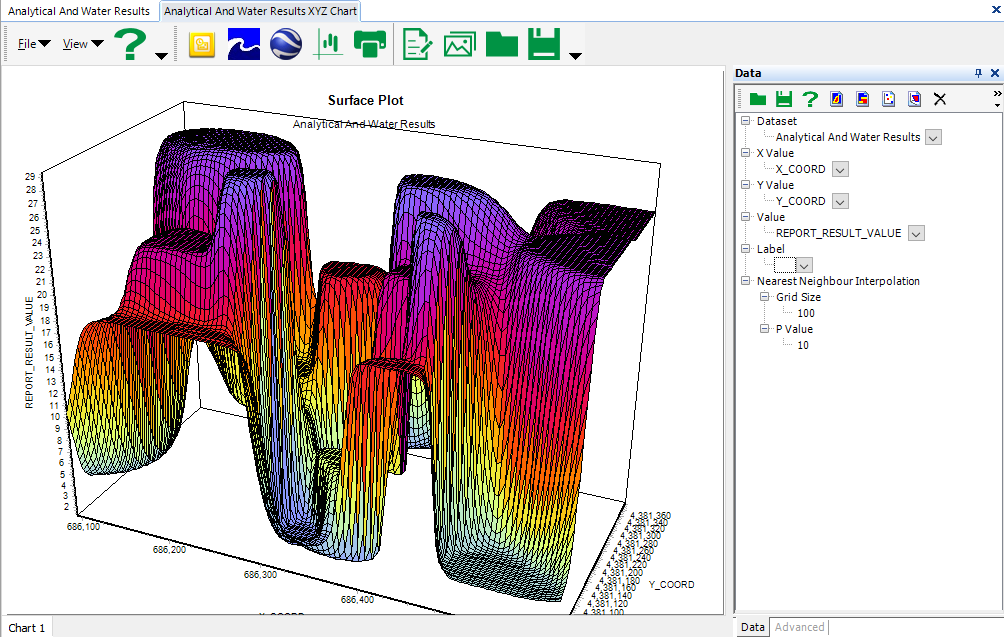Click the green bar chart icon
1004x637 pixels.
329,44
